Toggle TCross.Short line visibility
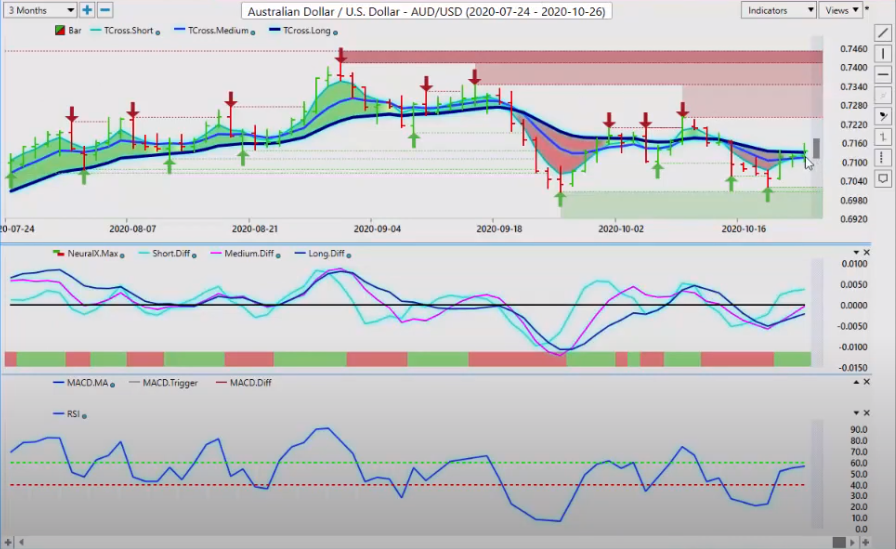 click(122, 30)
